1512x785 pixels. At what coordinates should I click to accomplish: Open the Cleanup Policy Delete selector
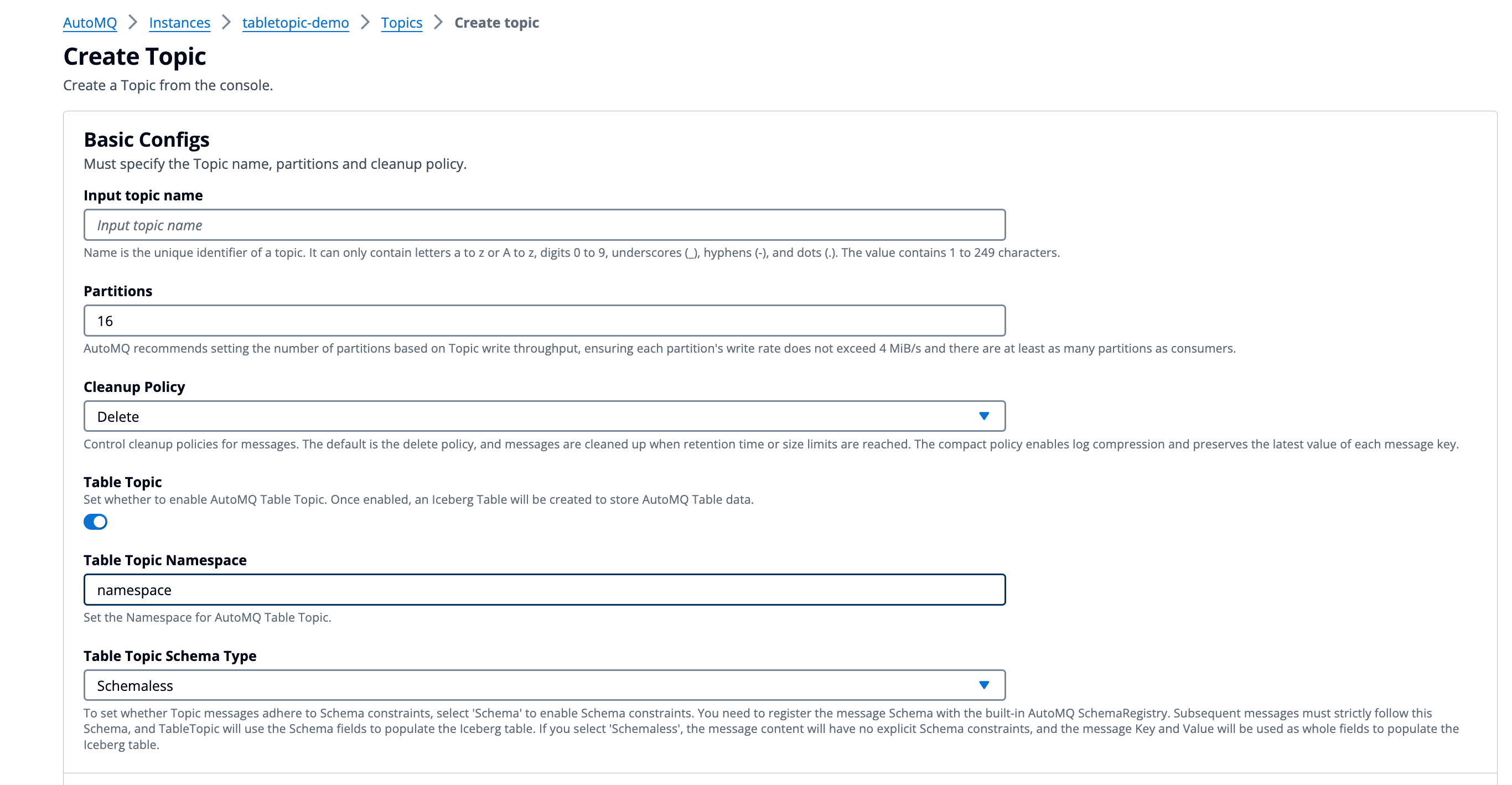click(529, 416)
